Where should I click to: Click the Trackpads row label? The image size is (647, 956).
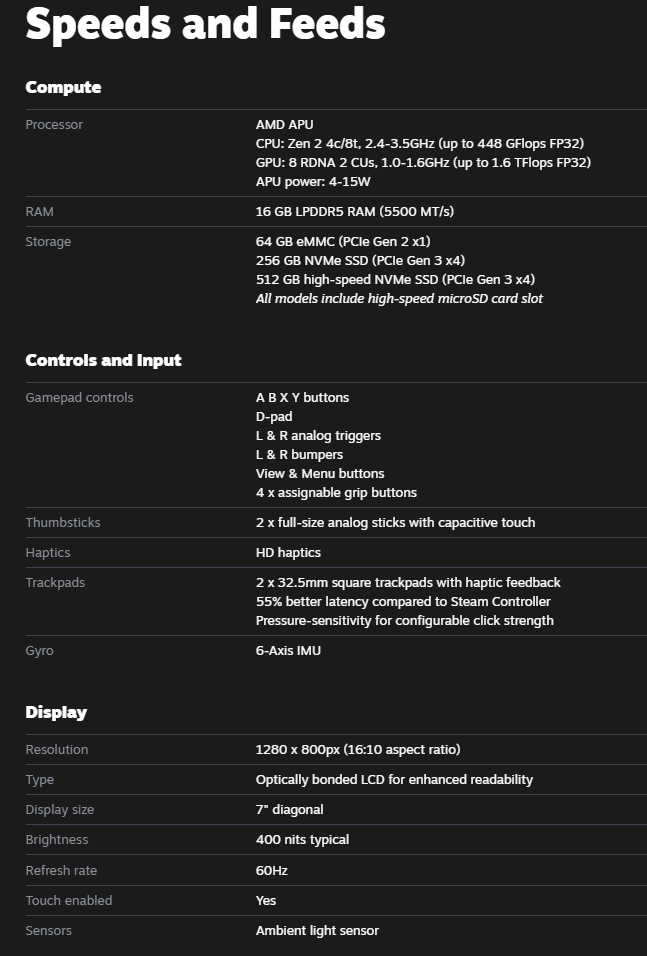55,583
